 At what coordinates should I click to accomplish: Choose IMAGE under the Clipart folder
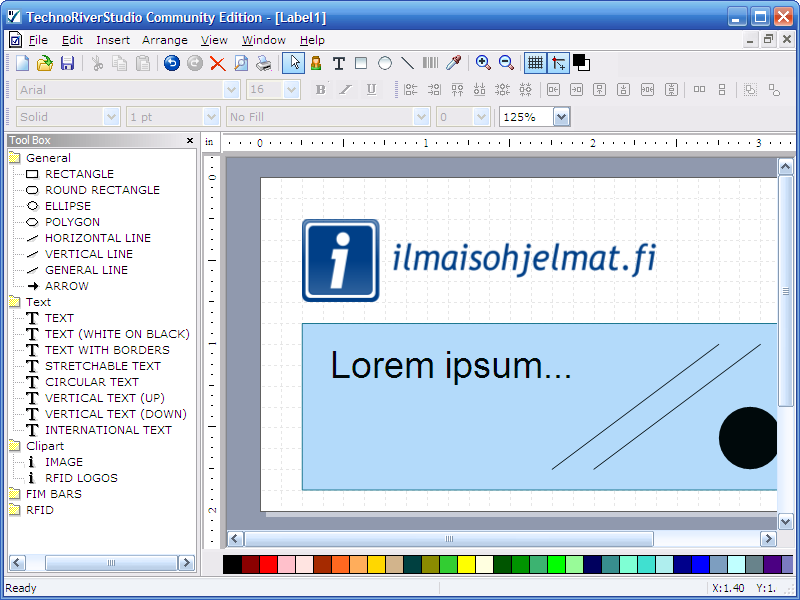coord(64,462)
